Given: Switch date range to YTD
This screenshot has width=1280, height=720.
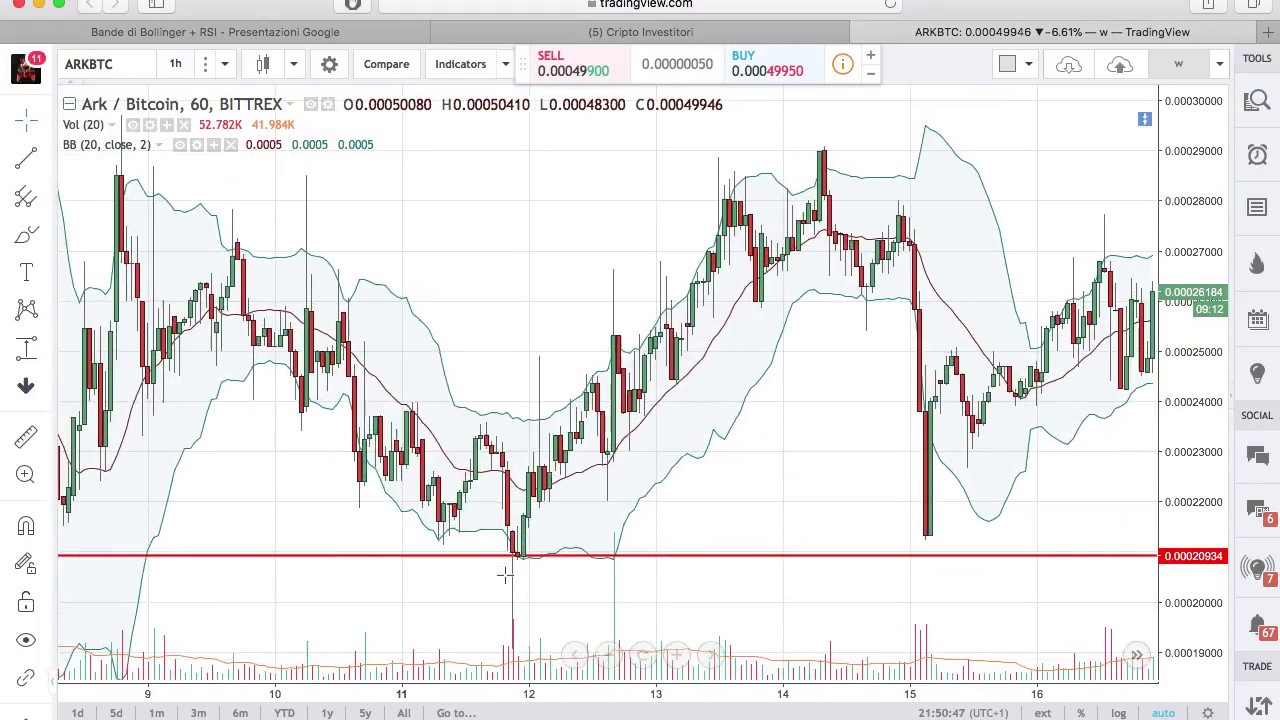Looking at the screenshot, I should tap(284, 713).
